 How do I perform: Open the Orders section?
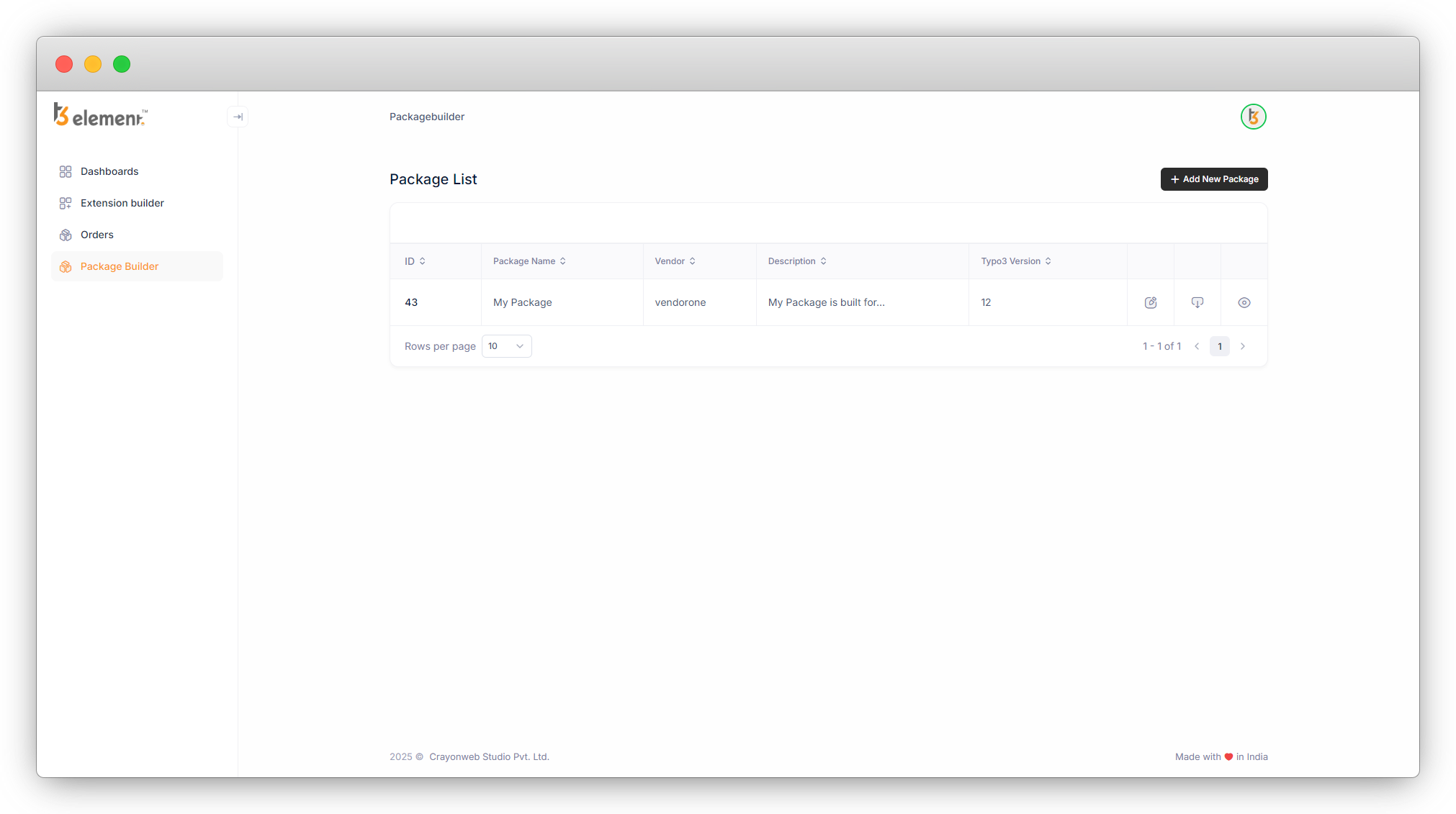click(x=97, y=235)
